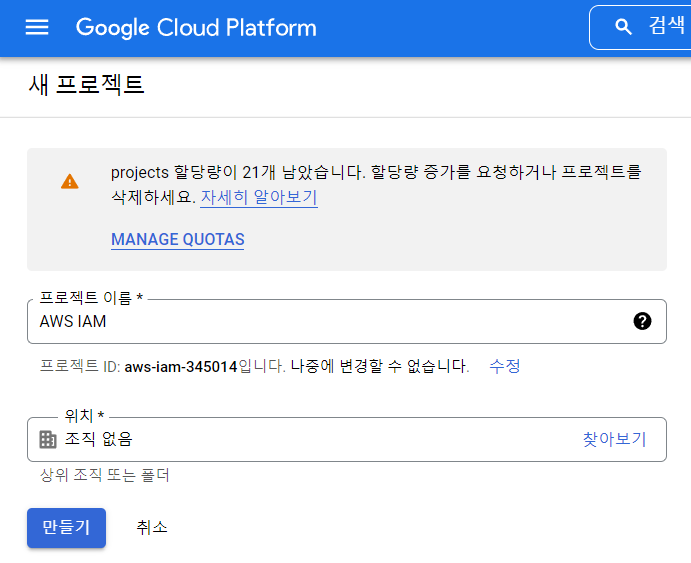
Task: Click the 취소 cancel button
Action: coord(152,527)
